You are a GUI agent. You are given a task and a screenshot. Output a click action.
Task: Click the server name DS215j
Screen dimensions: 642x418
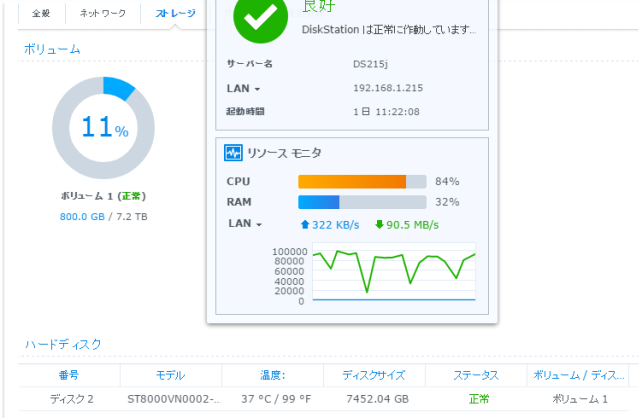(371, 64)
